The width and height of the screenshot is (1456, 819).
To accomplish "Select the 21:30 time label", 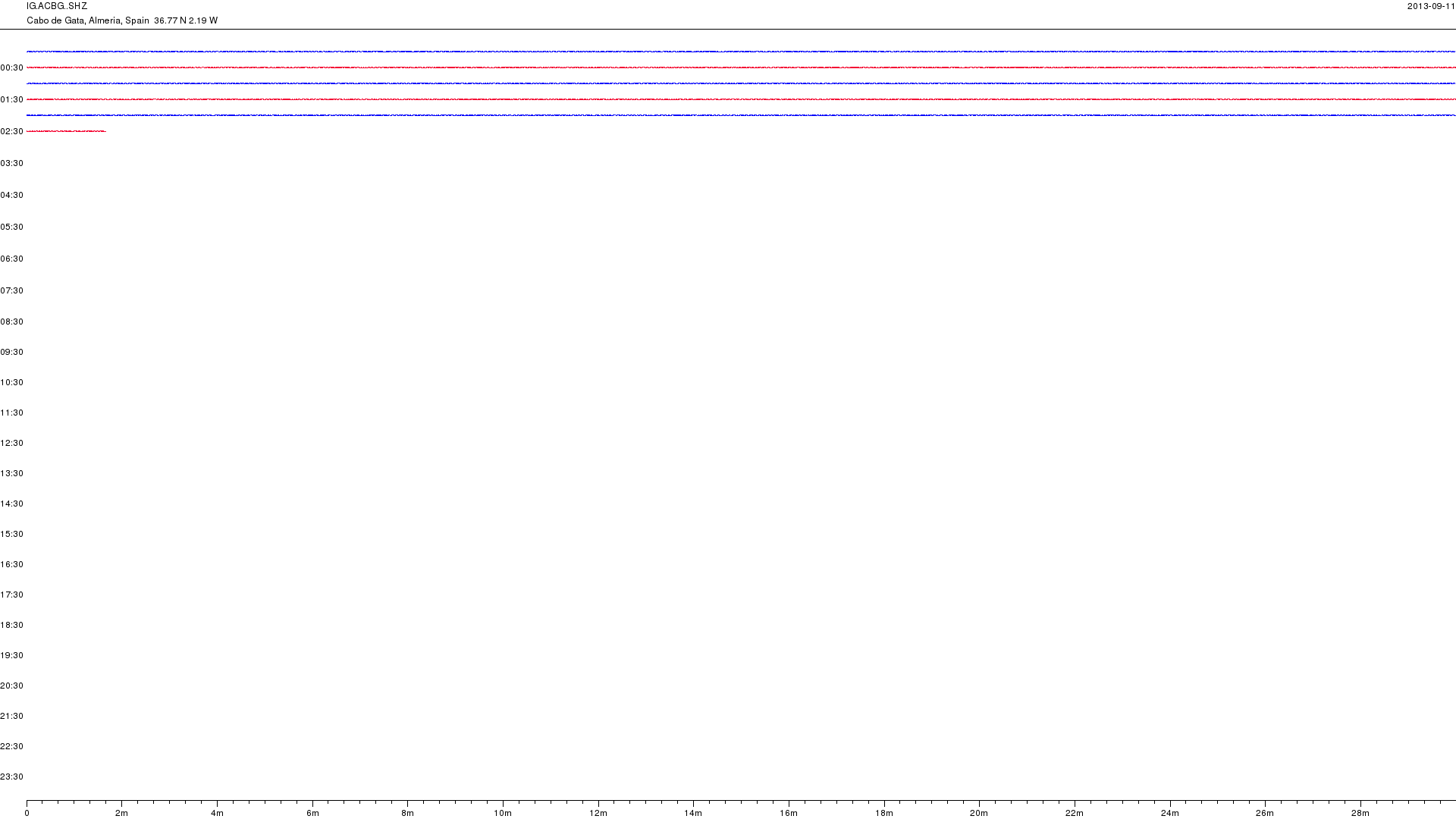I will point(11,717).
